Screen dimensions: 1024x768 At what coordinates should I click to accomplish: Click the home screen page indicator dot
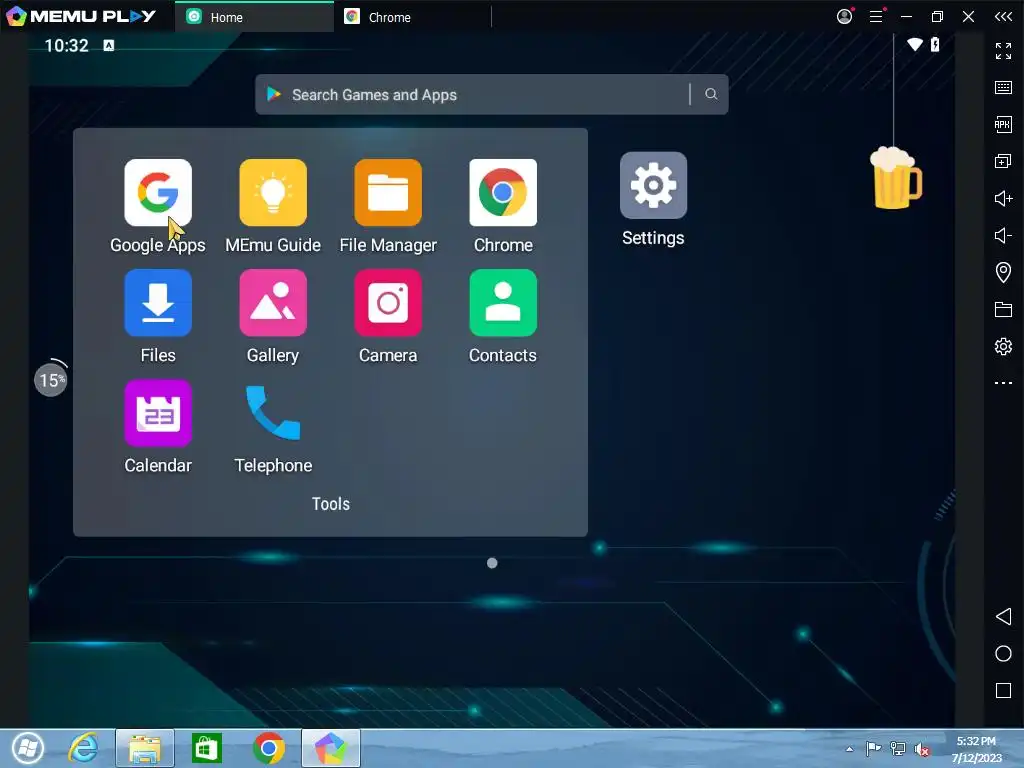pos(492,563)
